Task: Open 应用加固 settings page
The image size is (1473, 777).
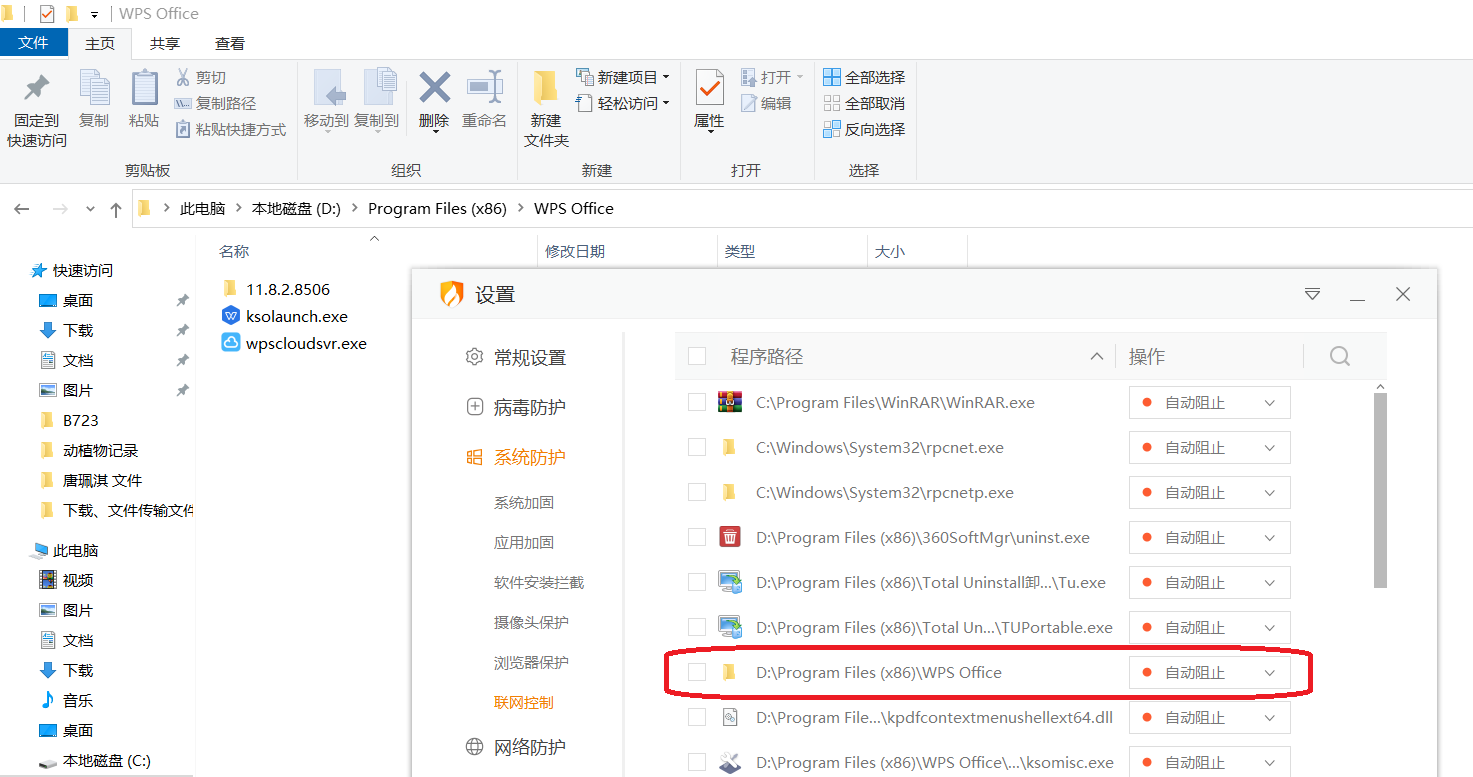Action: [x=524, y=542]
